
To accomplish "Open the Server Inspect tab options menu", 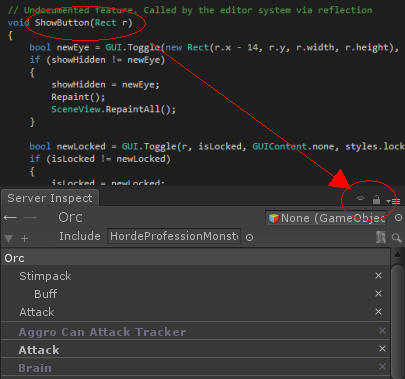I will tap(393, 201).
